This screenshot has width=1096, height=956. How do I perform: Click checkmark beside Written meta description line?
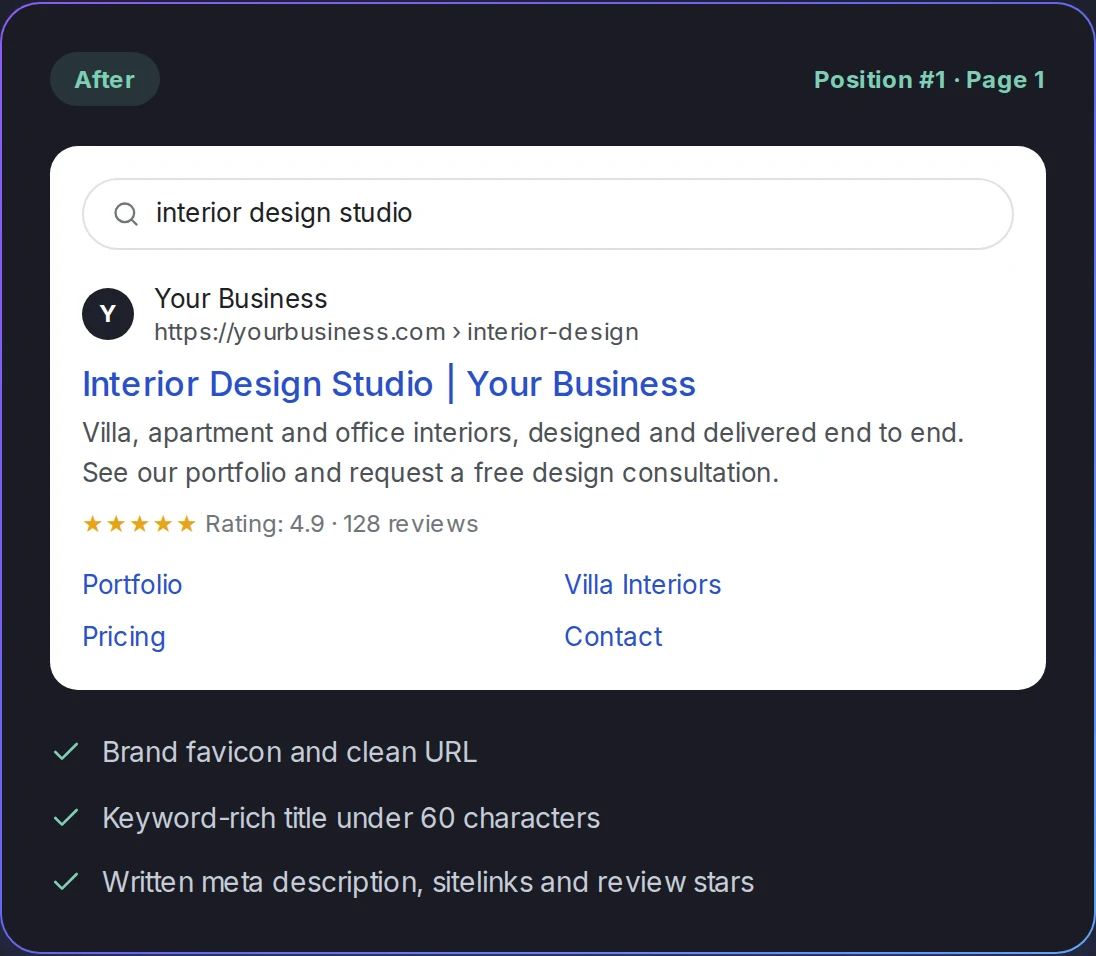[x=66, y=881]
